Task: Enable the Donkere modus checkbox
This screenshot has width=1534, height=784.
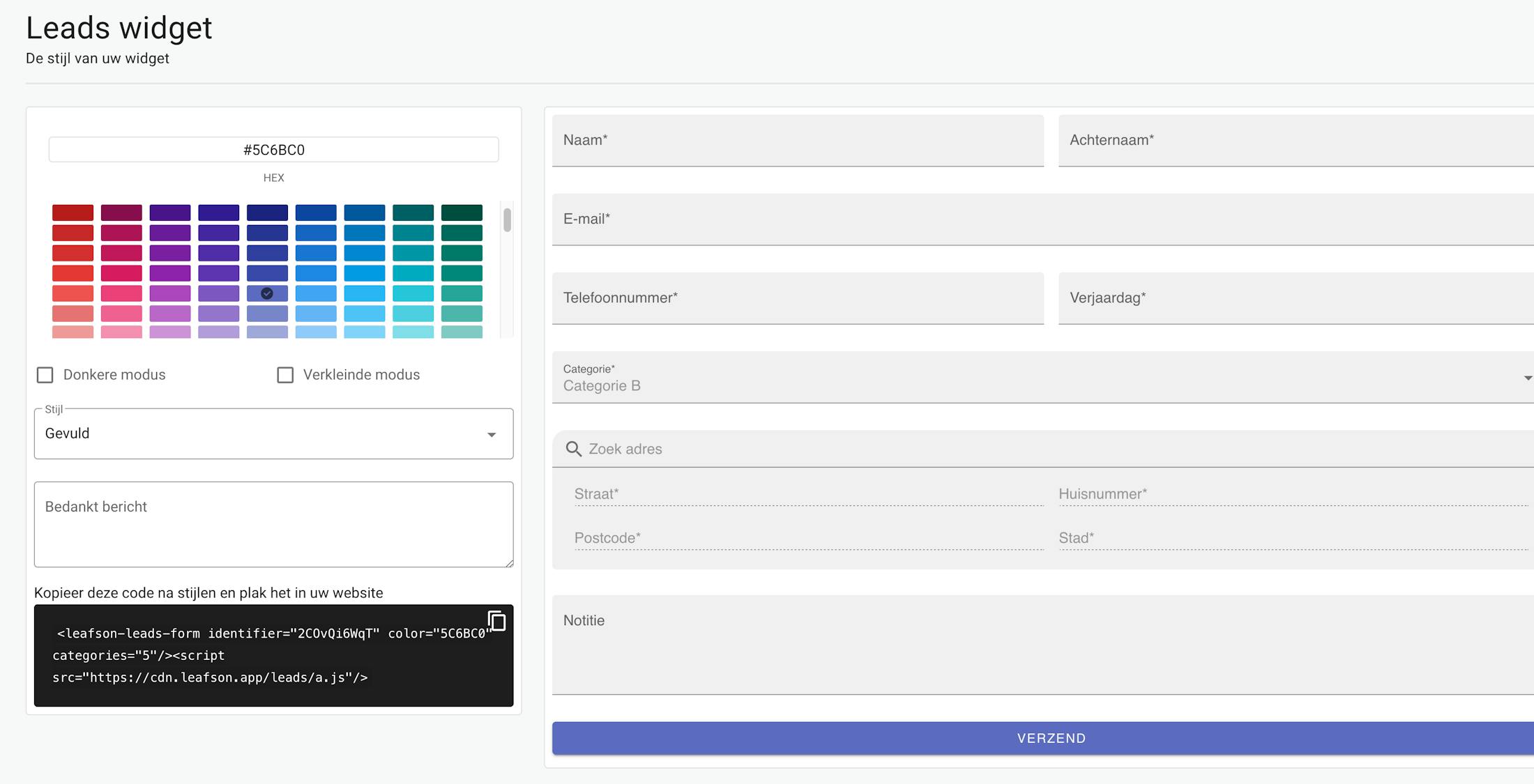Action: [x=45, y=375]
